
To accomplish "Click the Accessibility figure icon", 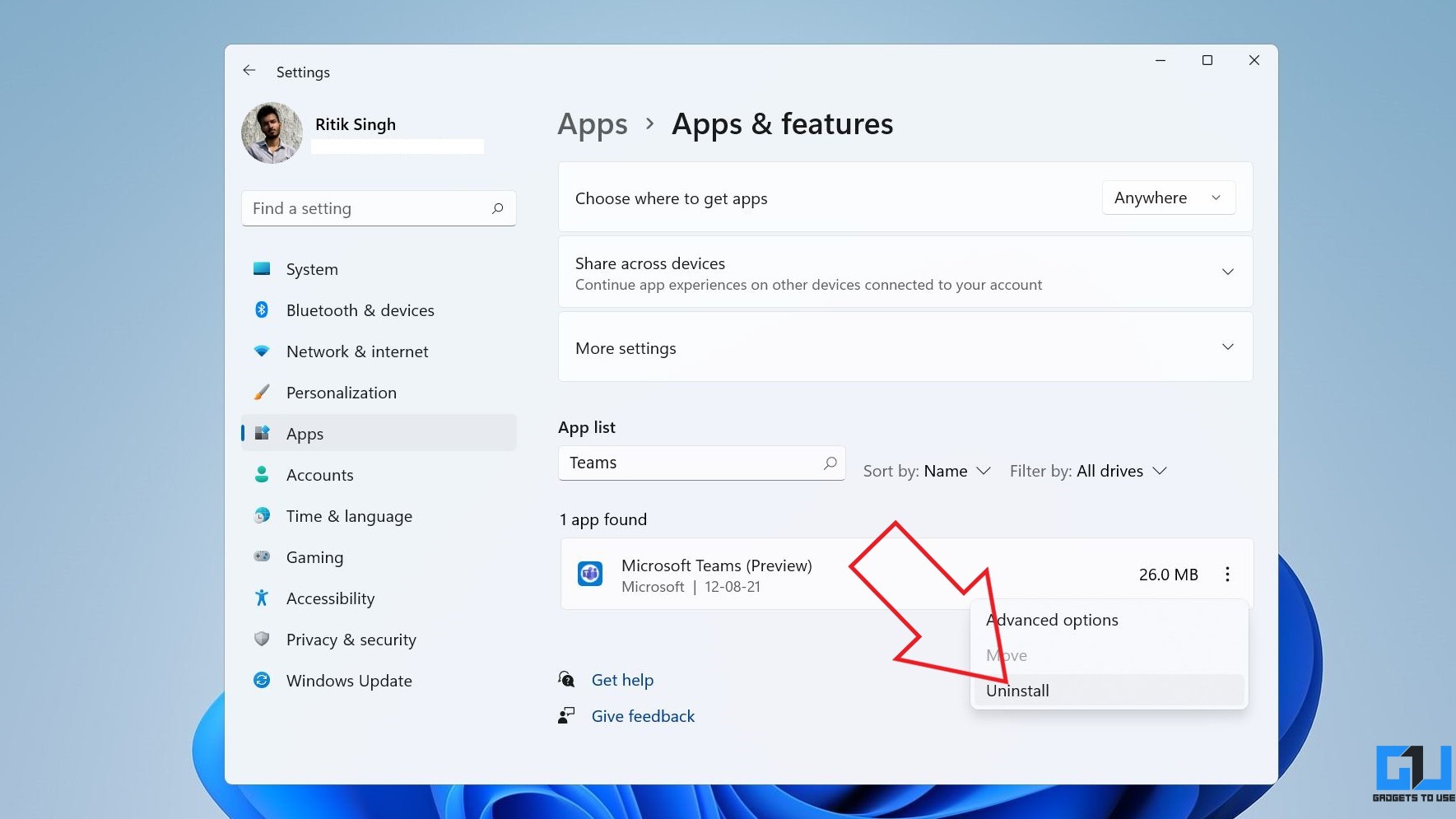I will pos(262,598).
